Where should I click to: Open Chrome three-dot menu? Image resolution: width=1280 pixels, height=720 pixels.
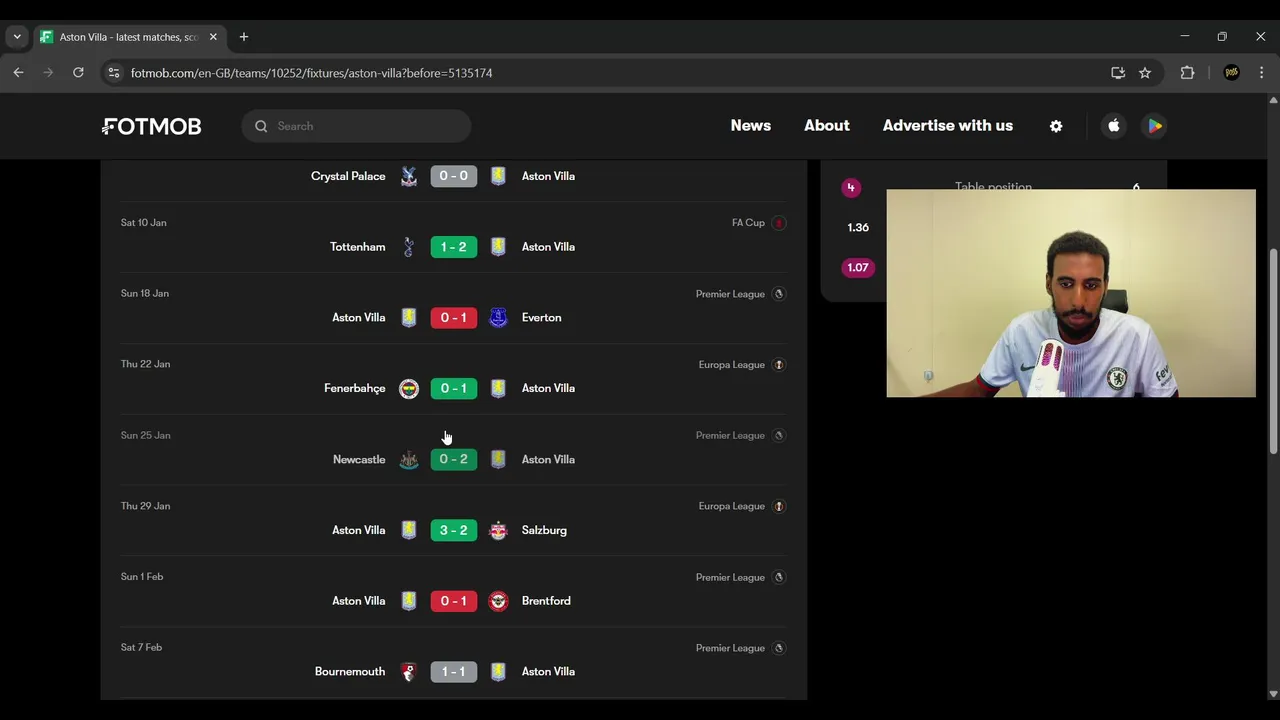click(x=1262, y=73)
